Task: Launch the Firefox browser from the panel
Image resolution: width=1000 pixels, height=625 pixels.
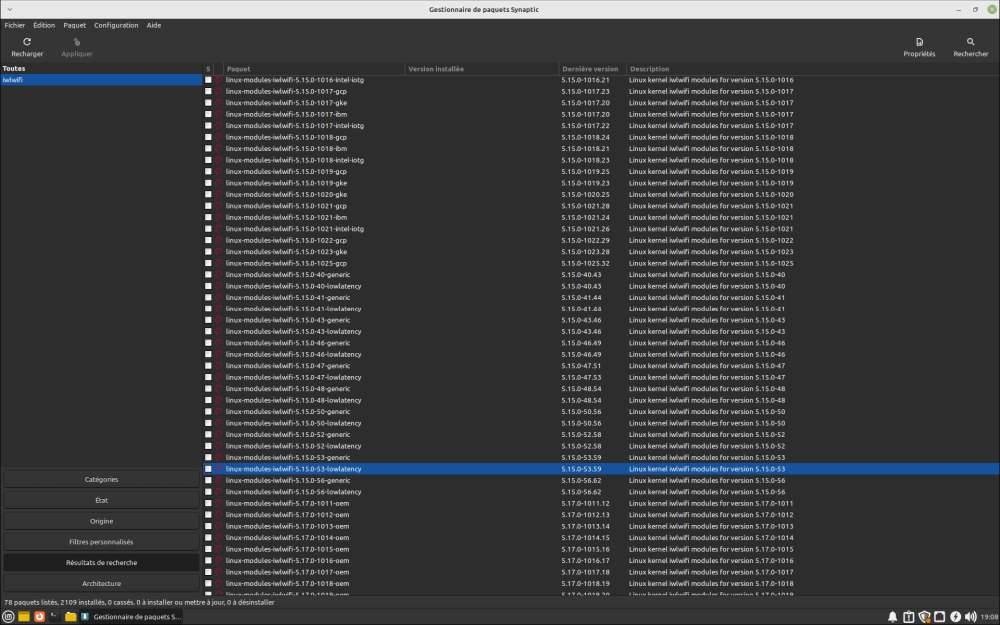Action: [39, 617]
